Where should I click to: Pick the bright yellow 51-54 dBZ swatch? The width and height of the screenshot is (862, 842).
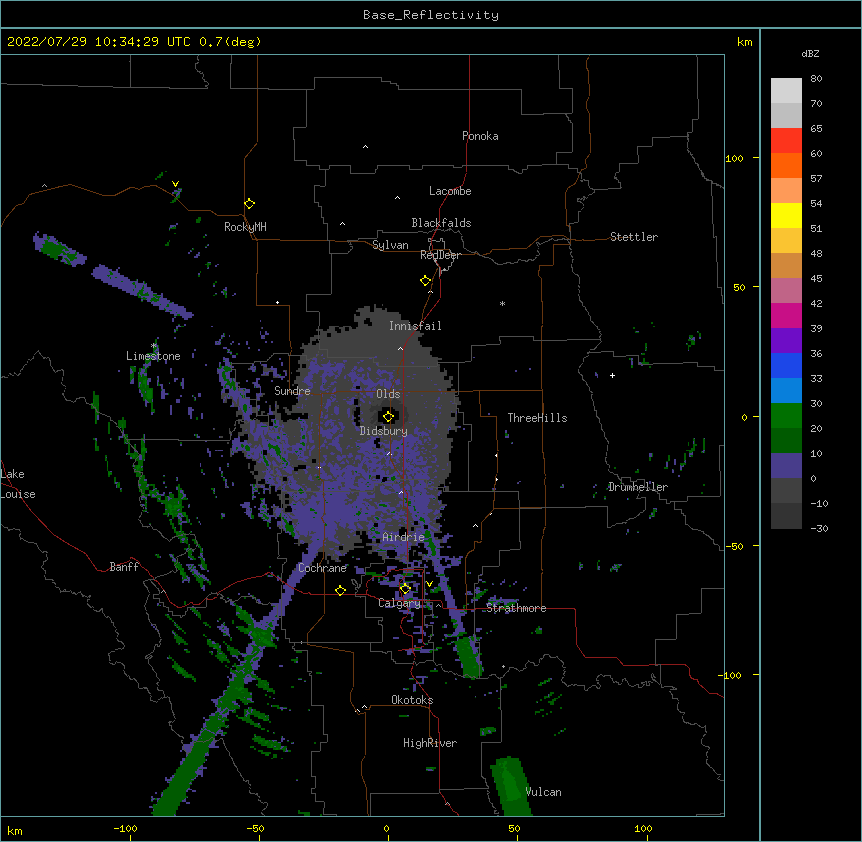(x=786, y=215)
